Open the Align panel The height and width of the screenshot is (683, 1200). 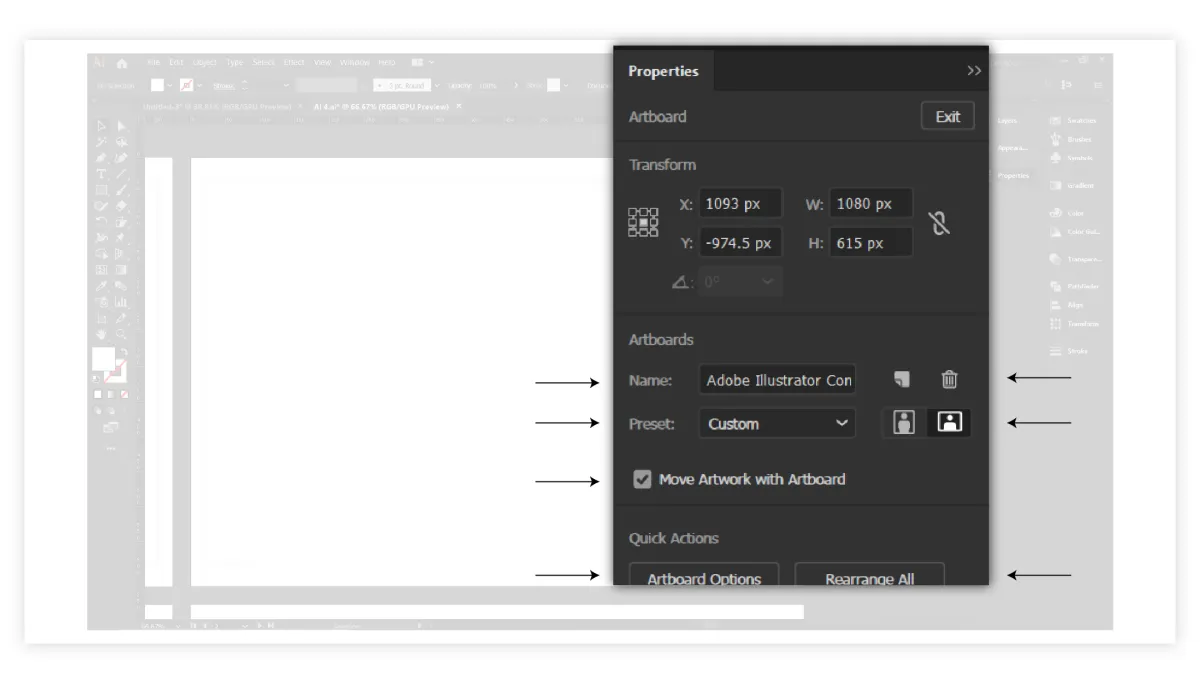coord(1067,306)
